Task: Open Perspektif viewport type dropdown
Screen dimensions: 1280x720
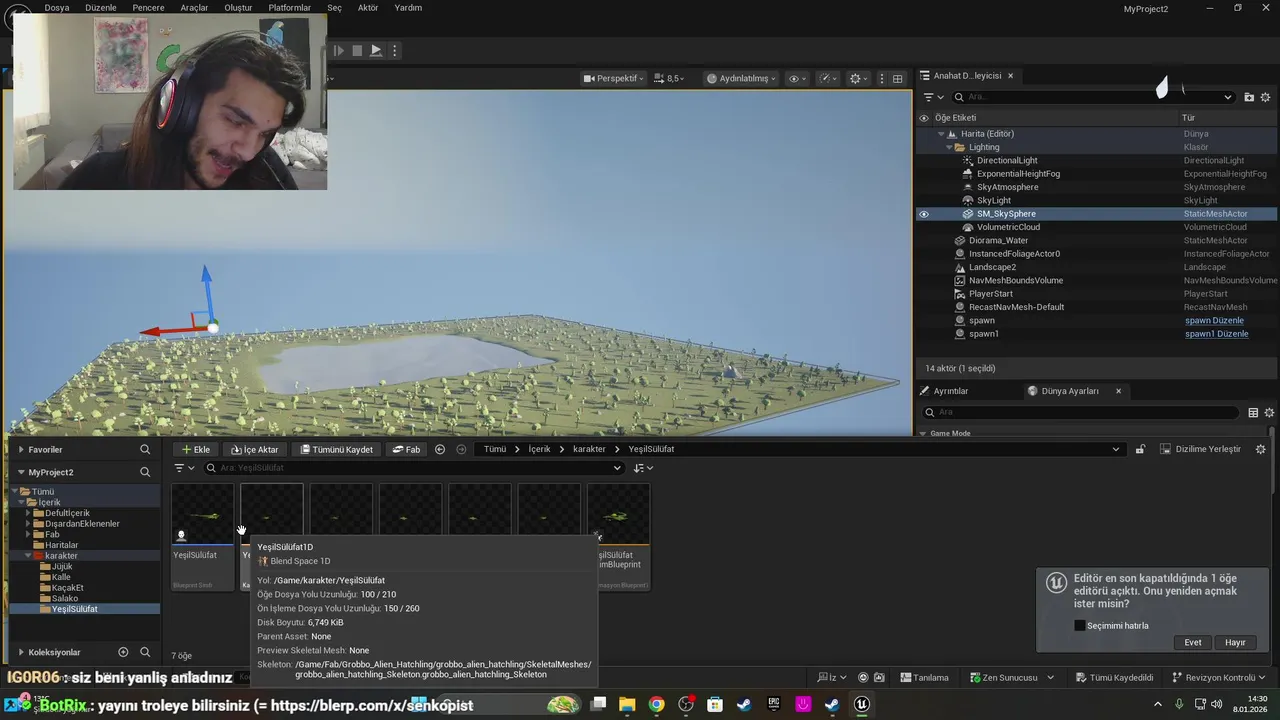Action: (615, 78)
